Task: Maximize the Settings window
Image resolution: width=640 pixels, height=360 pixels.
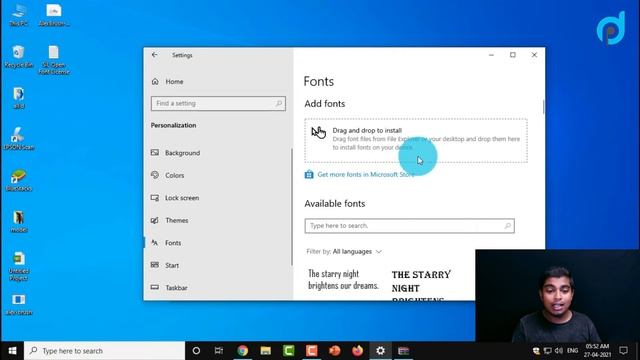Action: [x=513, y=55]
